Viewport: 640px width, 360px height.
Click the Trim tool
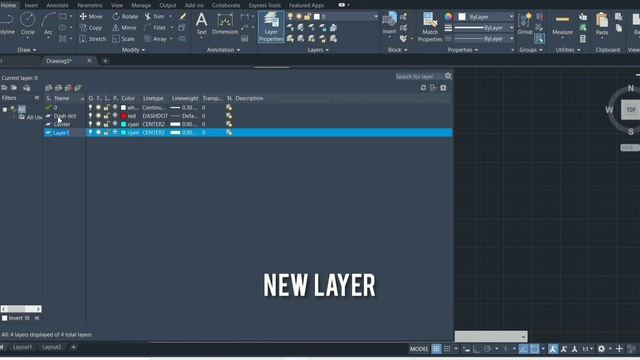click(x=154, y=16)
